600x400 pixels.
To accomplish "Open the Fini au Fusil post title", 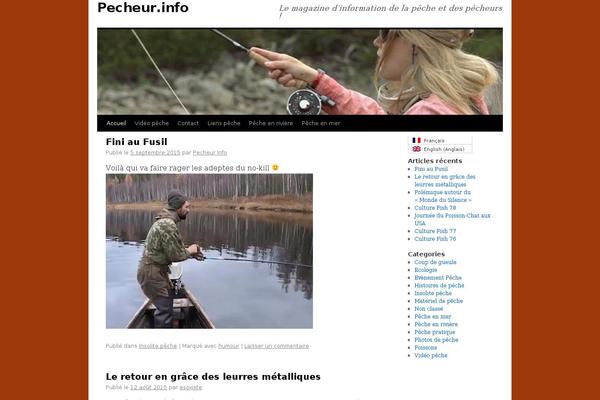I will [x=137, y=142].
